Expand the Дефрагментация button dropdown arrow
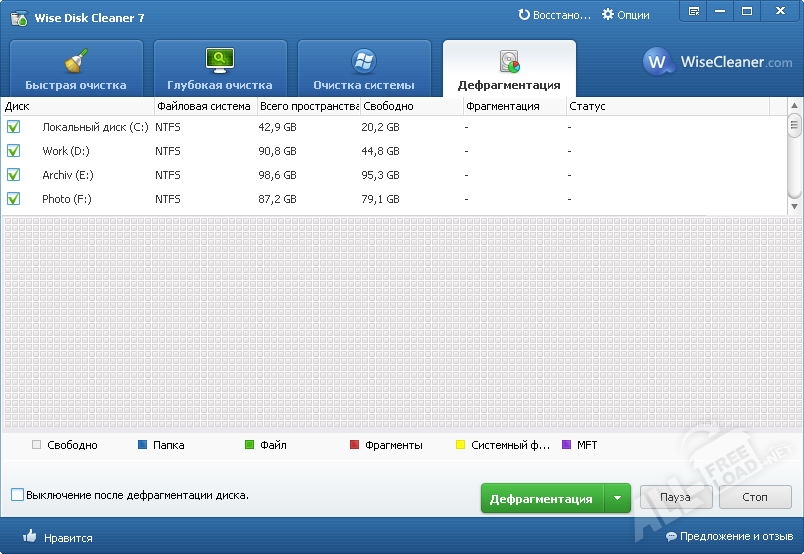 tap(617, 498)
